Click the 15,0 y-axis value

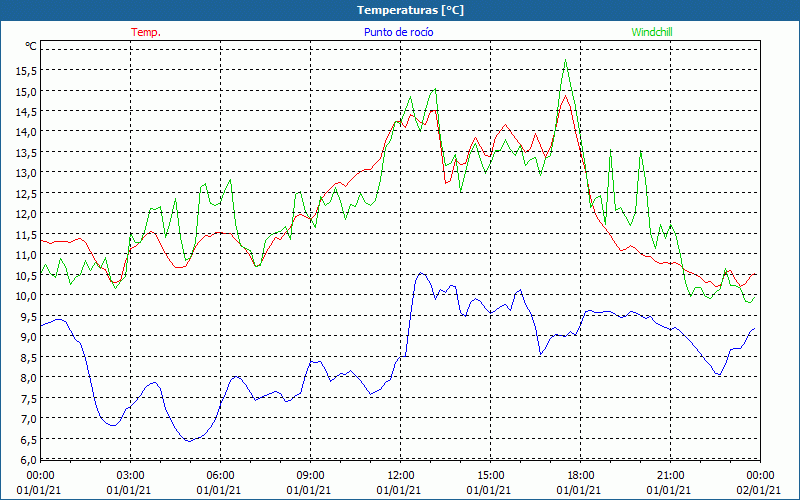(x=26, y=91)
